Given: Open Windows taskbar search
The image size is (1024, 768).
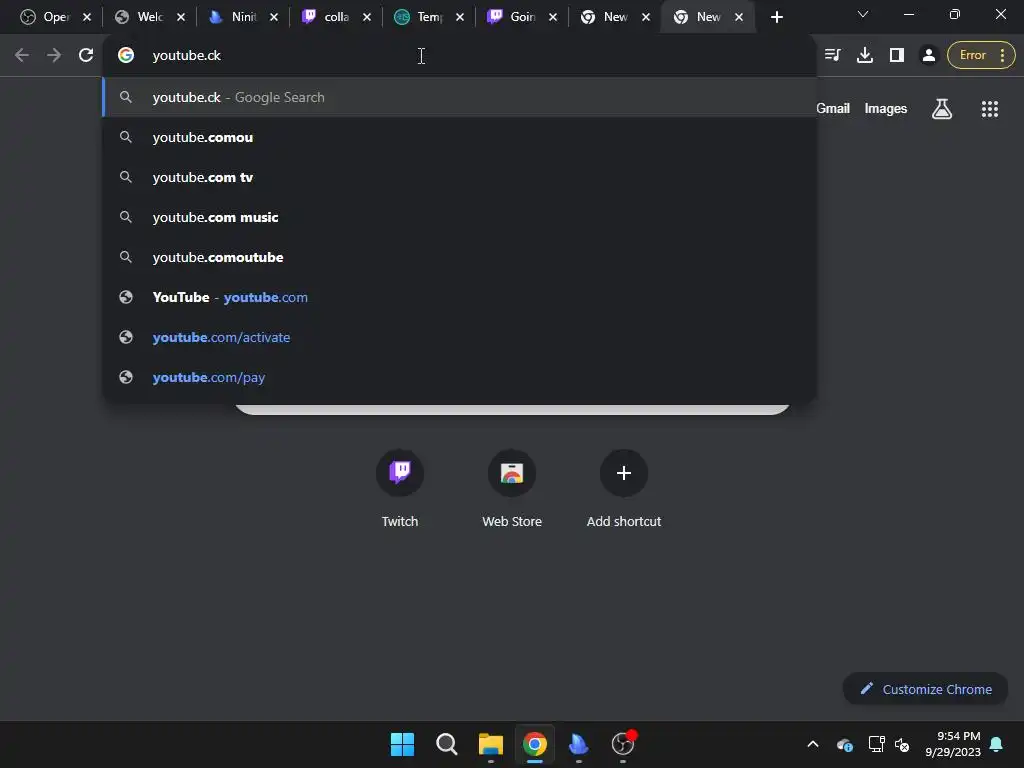Looking at the screenshot, I should [x=447, y=744].
